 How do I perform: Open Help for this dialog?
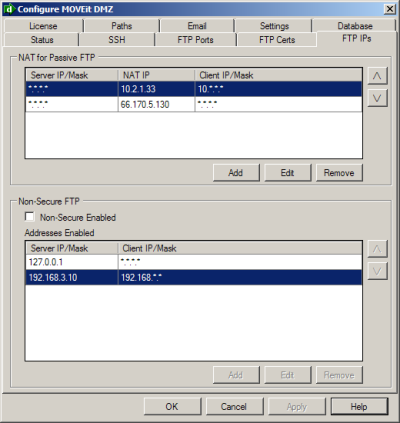click(x=359, y=407)
